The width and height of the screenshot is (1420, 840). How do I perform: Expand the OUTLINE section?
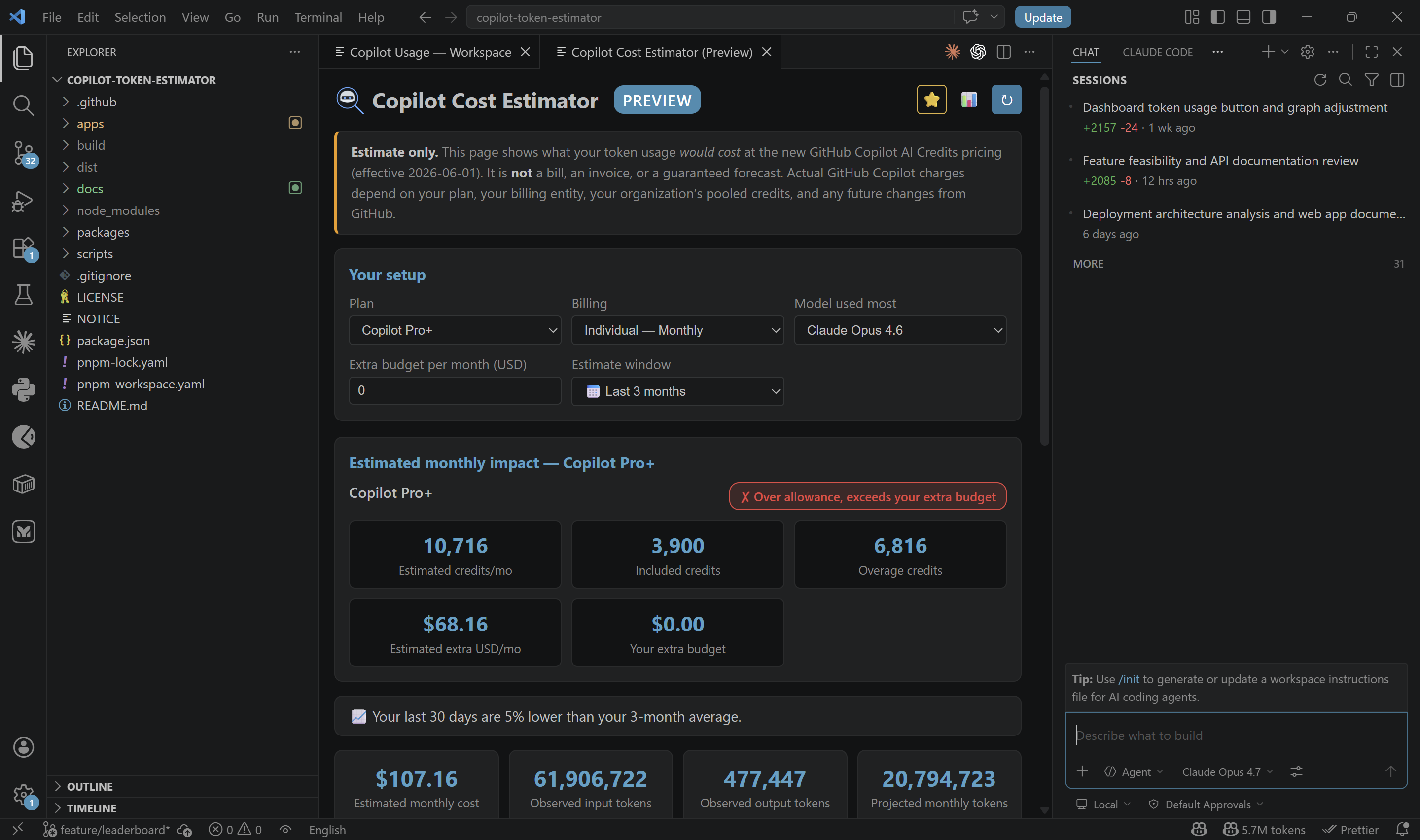click(x=182, y=786)
